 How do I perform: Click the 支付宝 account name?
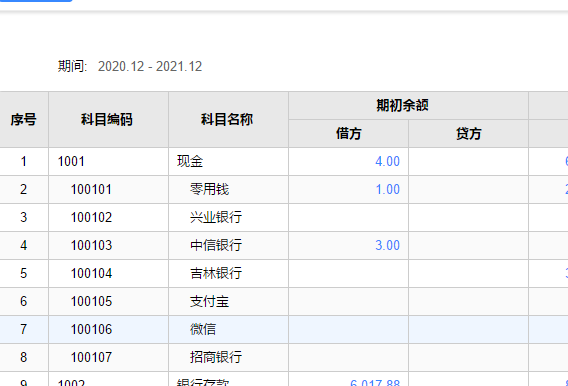point(209,302)
